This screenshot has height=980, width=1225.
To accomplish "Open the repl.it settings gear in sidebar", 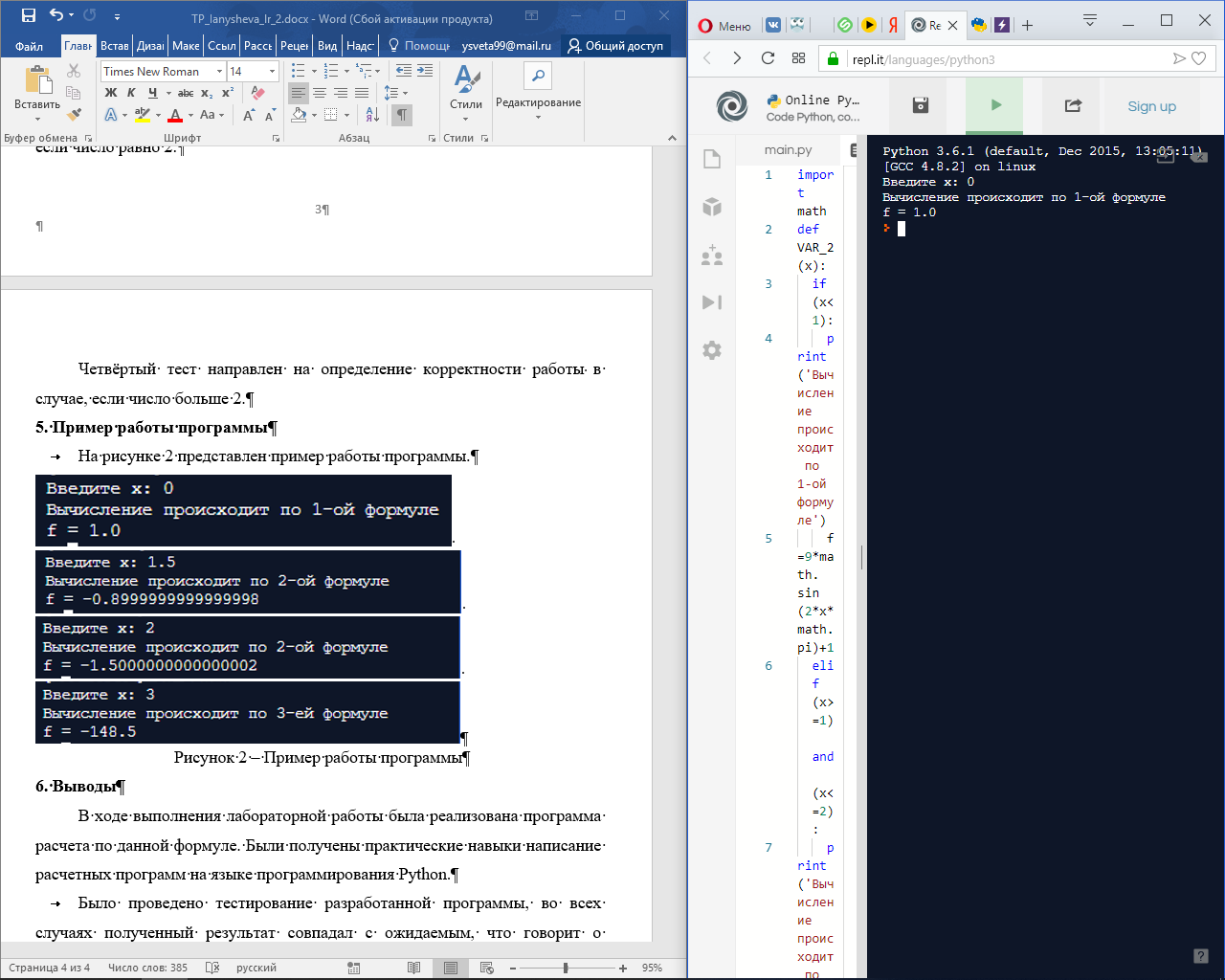I will click(712, 350).
